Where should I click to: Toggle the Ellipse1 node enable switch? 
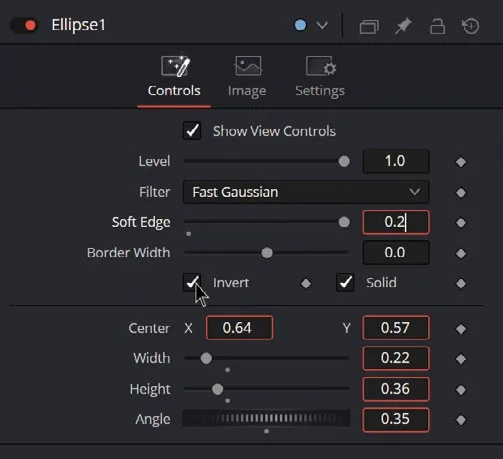pyautogui.click(x=24, y=25)
